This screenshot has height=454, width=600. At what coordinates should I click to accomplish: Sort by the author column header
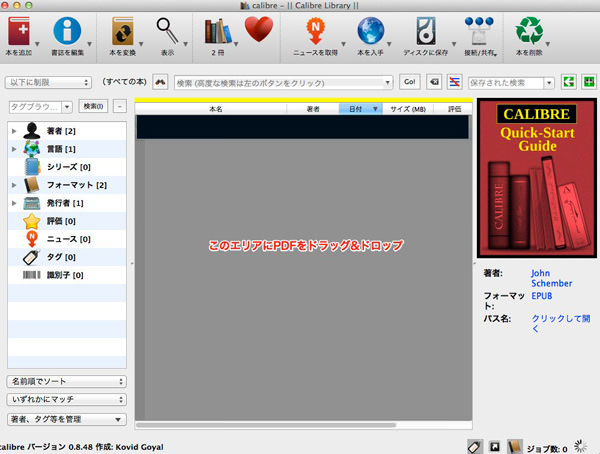pos(313,109)
